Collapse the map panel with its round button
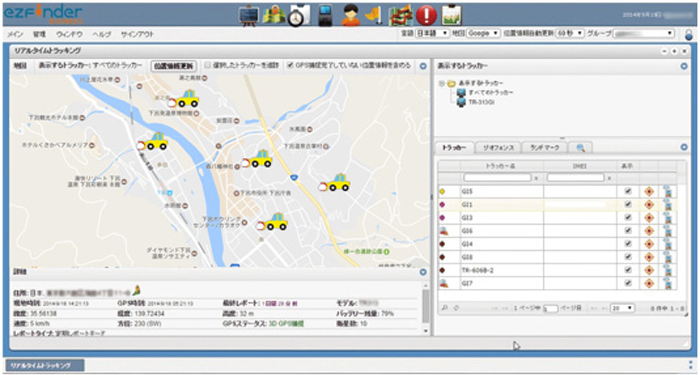Viewport: 700px width, 375px height. 423,66
